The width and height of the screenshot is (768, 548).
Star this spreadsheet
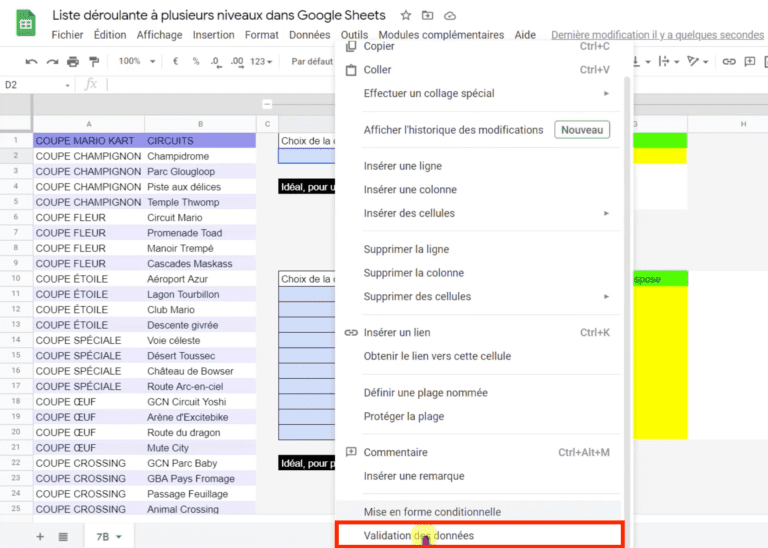tap(406, 15)
